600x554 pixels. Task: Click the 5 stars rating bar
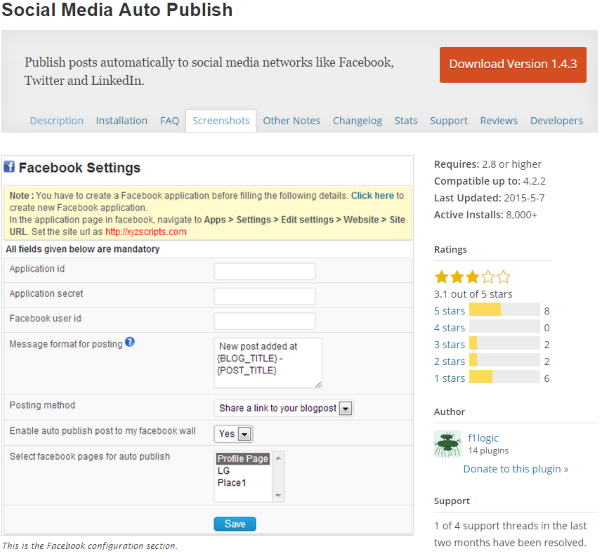504,309
